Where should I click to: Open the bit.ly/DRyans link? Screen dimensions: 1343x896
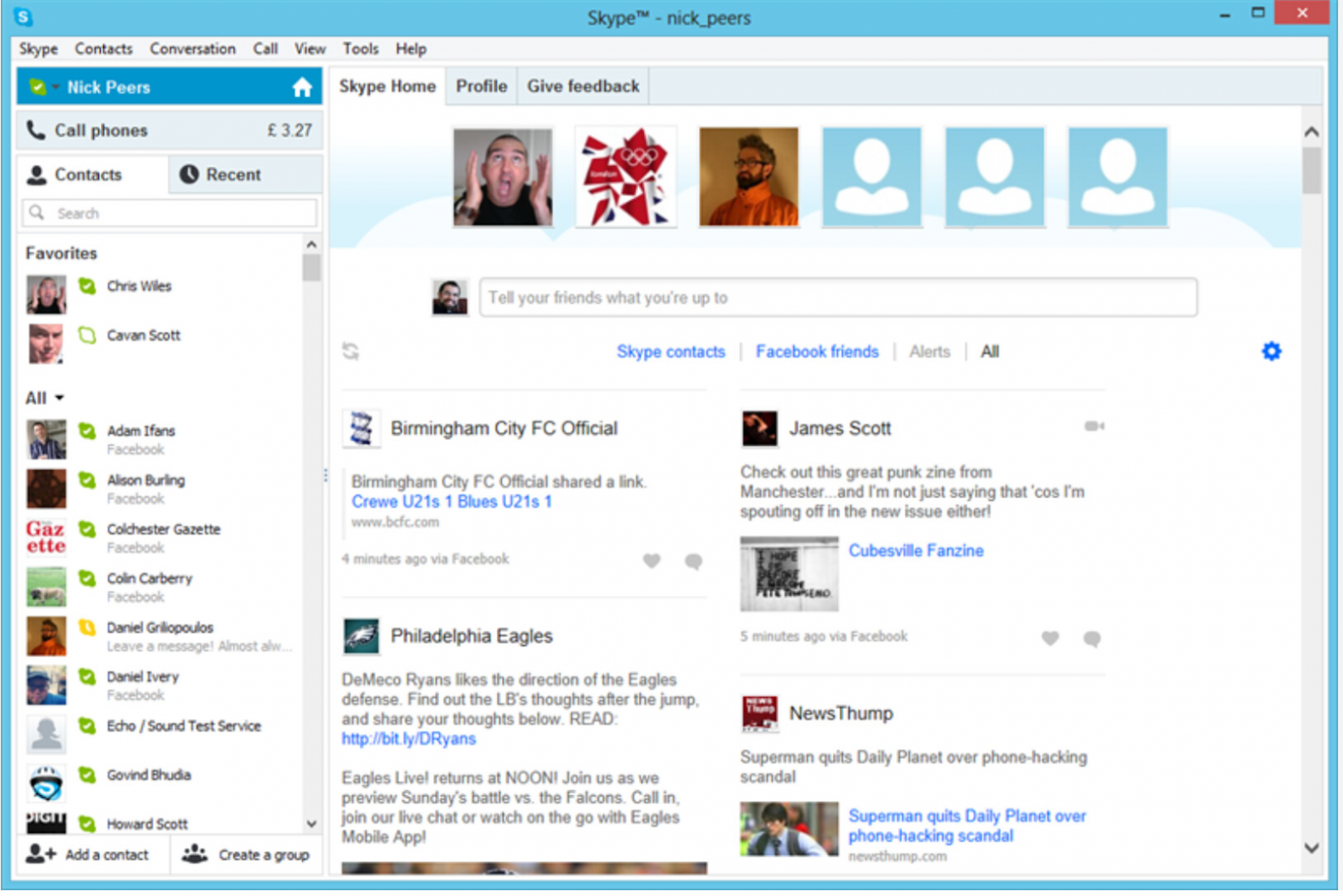pyautogui.click(x=408, y=738)
